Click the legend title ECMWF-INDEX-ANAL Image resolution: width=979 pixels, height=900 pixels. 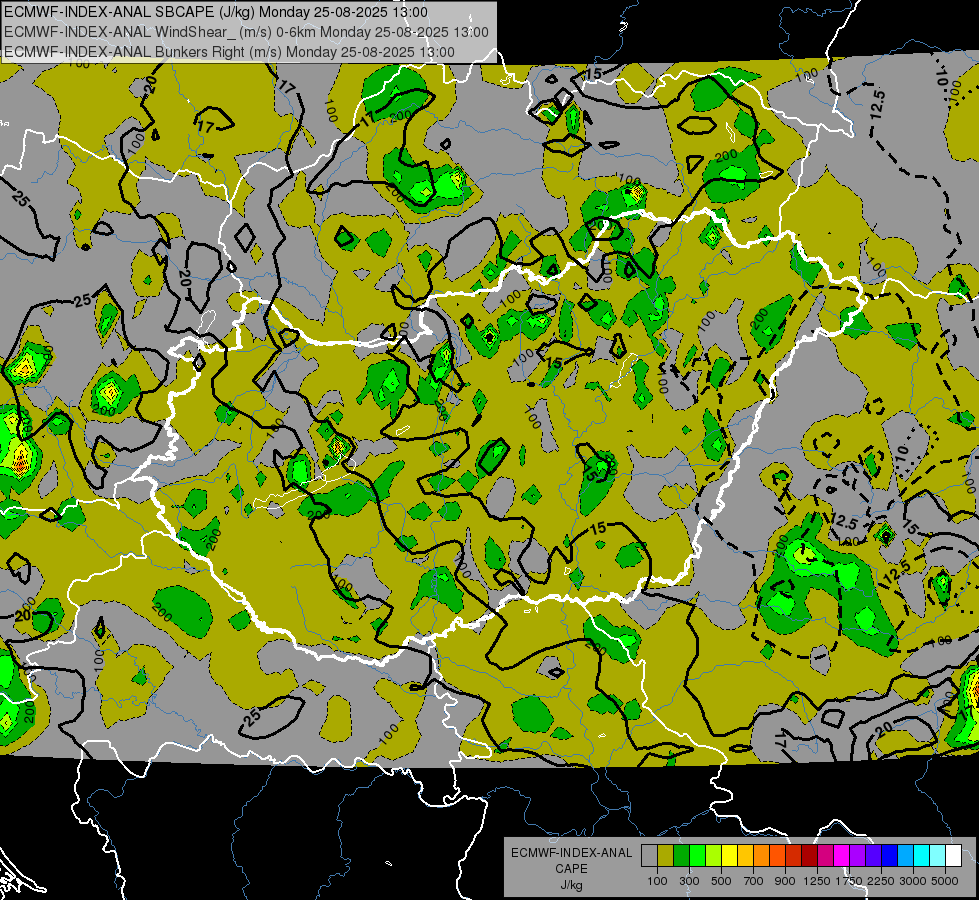click(x=571, y=853)
